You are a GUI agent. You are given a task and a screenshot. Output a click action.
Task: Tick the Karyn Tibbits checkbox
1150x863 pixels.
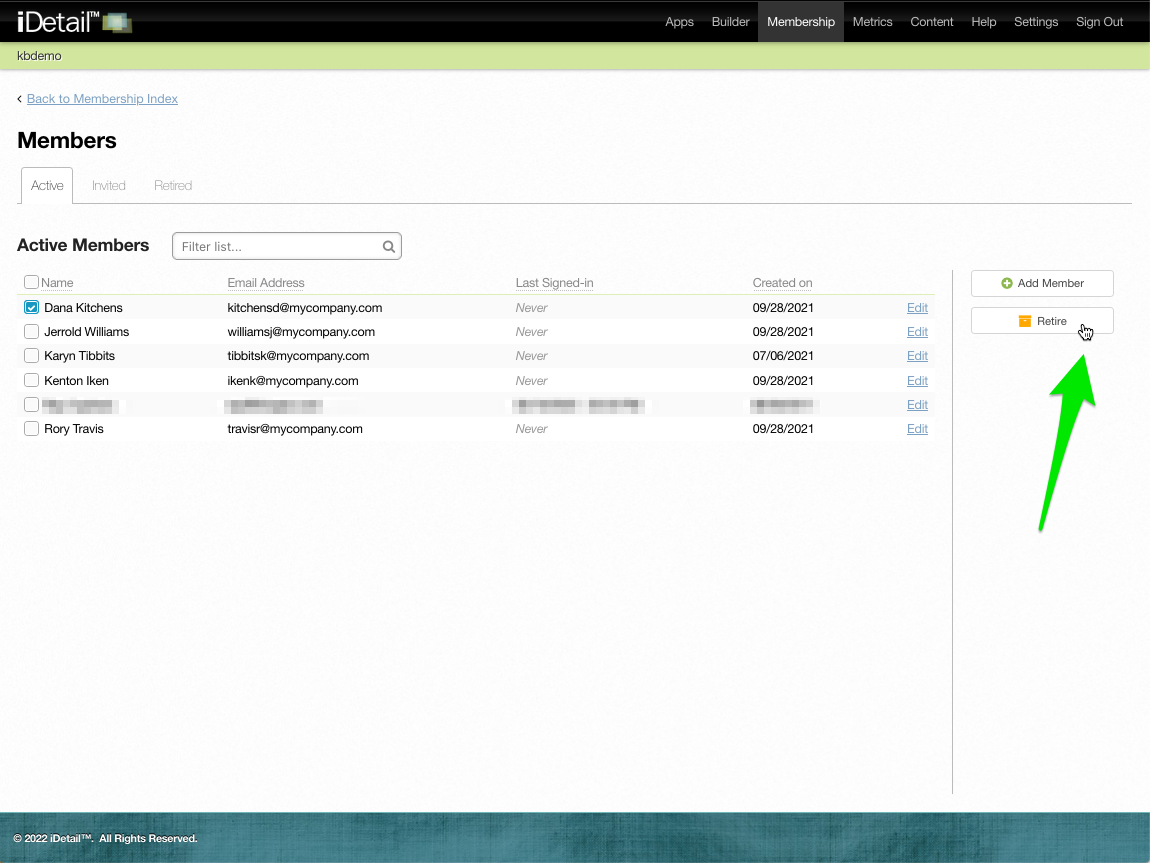click(x=32, y=356)
